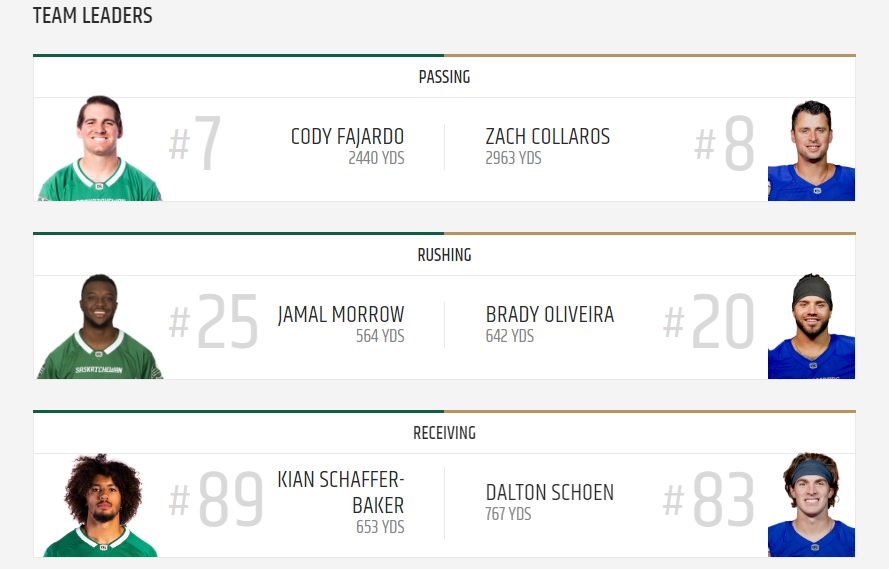The height and width of the screenshot is (569, 889).
Task: Click the Receiving category header
Action: coord(444,433)
